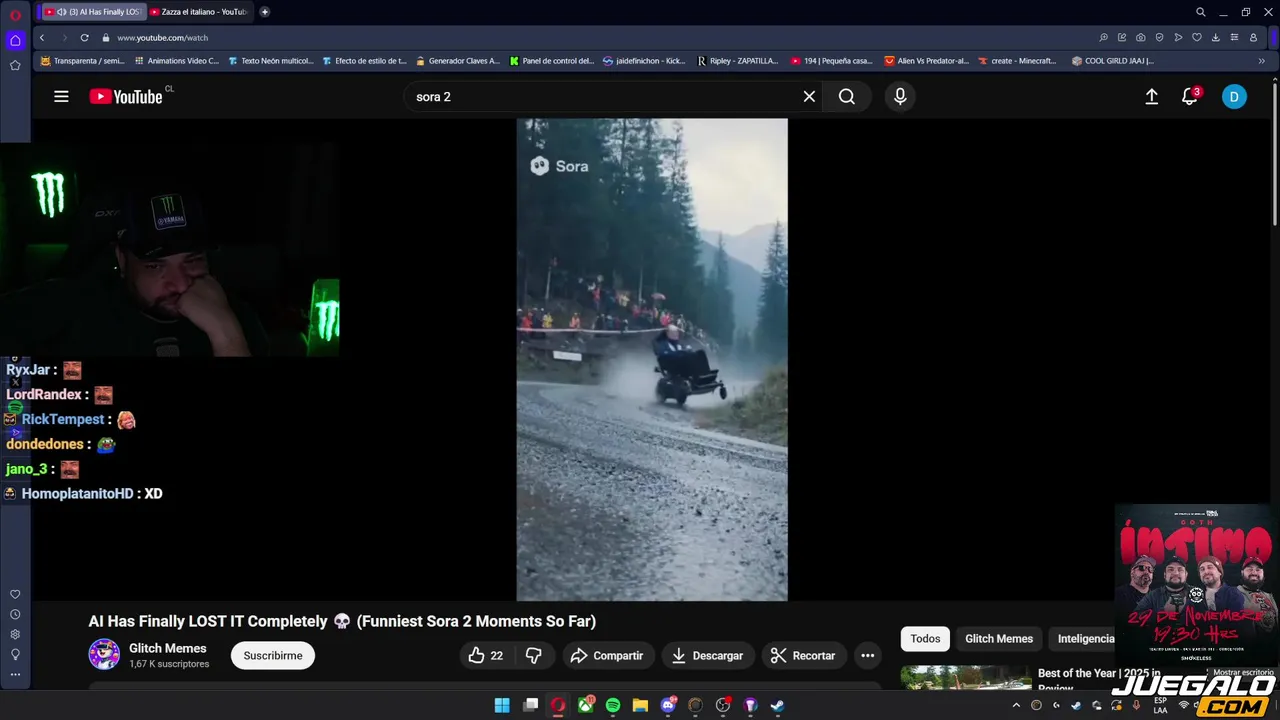This screenshot has width=1280, height=720.
Task: Open the 'Generador Claves A...' bookmark
Action: point(457,61)
